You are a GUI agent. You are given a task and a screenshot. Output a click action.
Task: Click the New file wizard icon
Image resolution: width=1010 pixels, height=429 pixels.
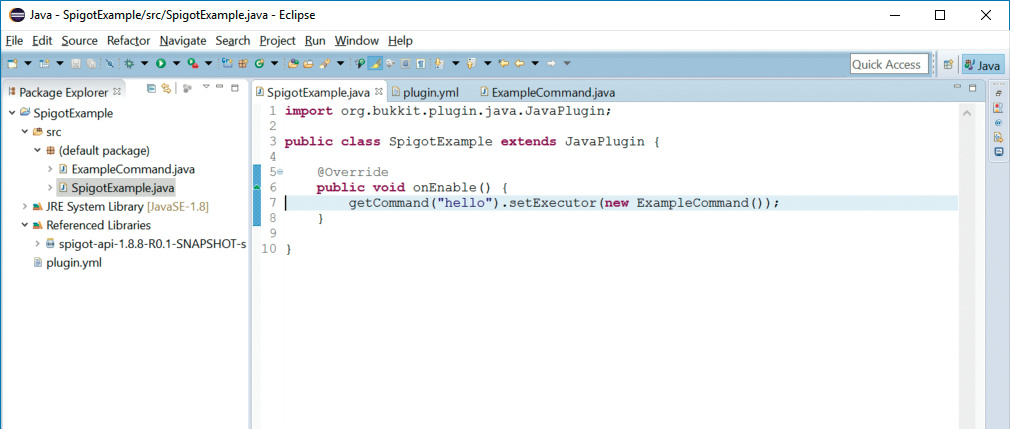(13, 63)
